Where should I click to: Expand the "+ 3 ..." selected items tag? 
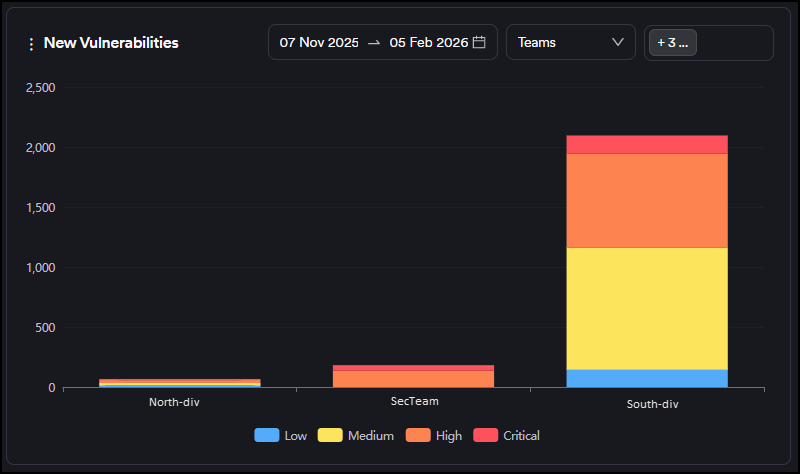click(x=673, y=43)
